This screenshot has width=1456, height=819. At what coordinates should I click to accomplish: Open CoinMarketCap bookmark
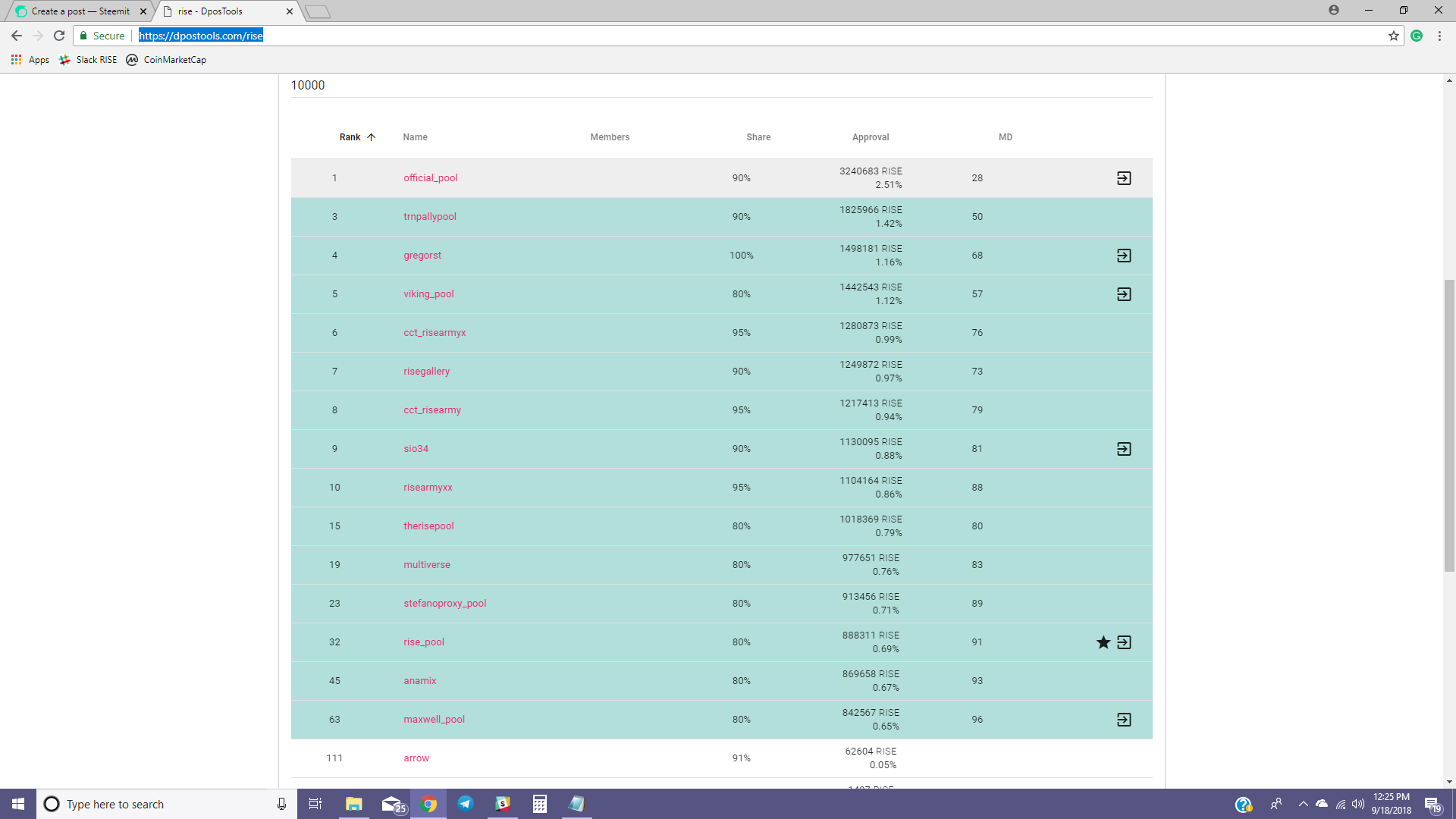coord(167,60)
